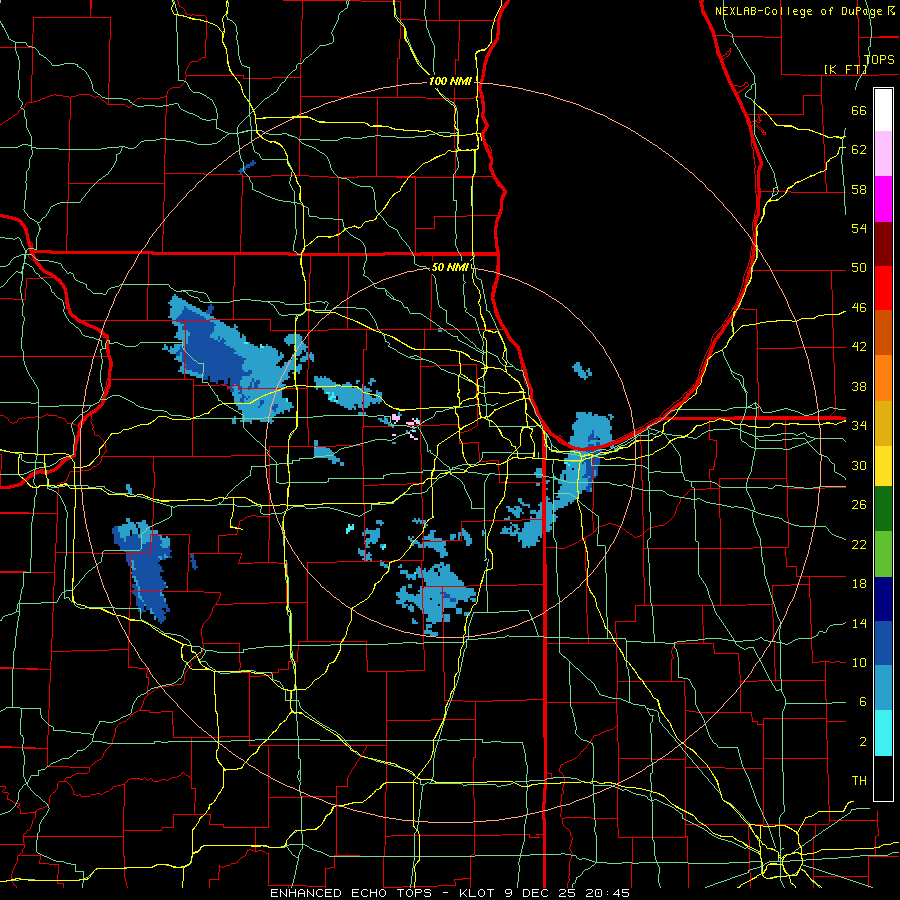Viewport: 900px width, 900px height.
Task: Click the 2 legend value
Action: click(862, 742)
